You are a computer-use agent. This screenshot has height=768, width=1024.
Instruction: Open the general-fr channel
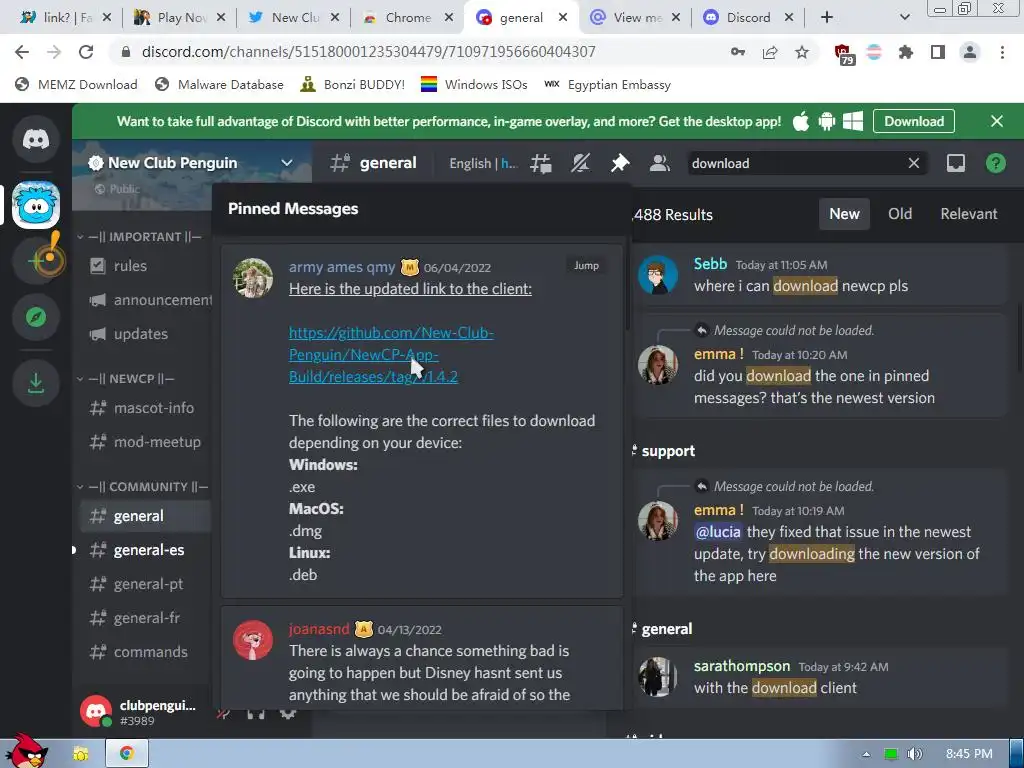(146, 618)
